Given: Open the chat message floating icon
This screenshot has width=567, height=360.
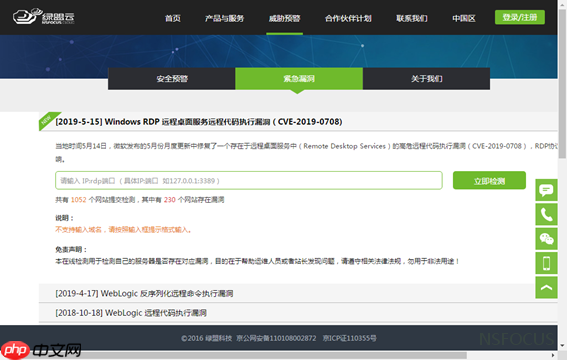Looking at the screenshot, I should (x=546, y=190).
